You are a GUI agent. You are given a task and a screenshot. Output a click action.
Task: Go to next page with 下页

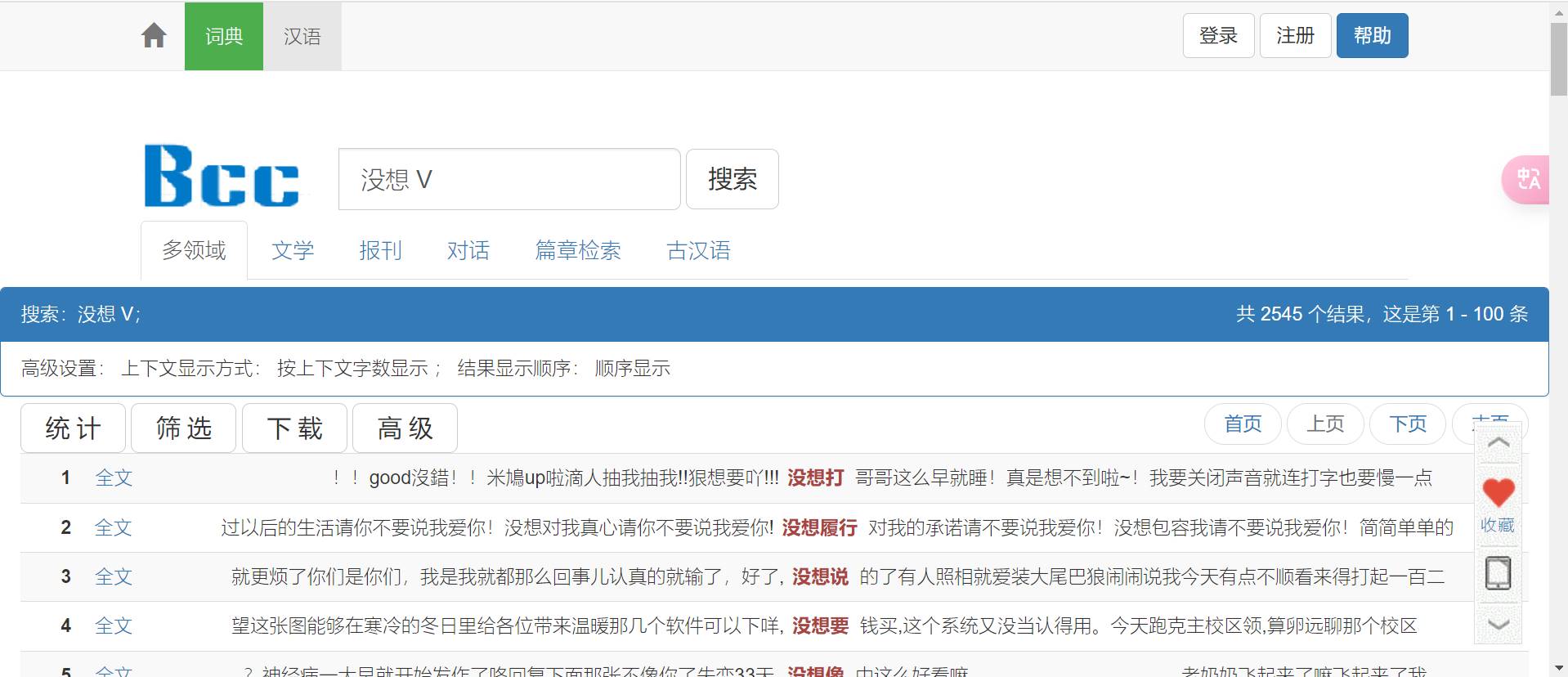point(1407,424)
